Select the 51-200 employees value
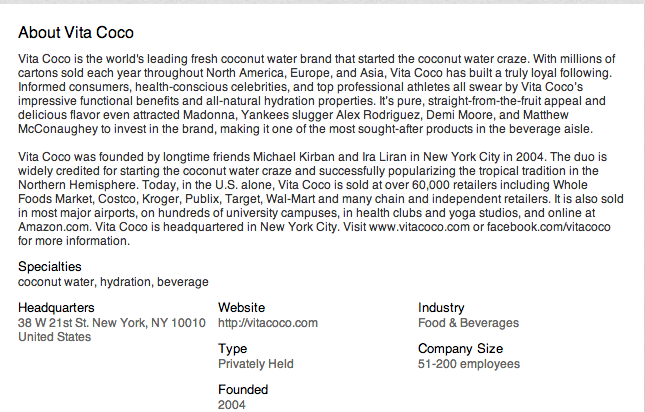Screen dimensions: 645x412 [469, 364]
